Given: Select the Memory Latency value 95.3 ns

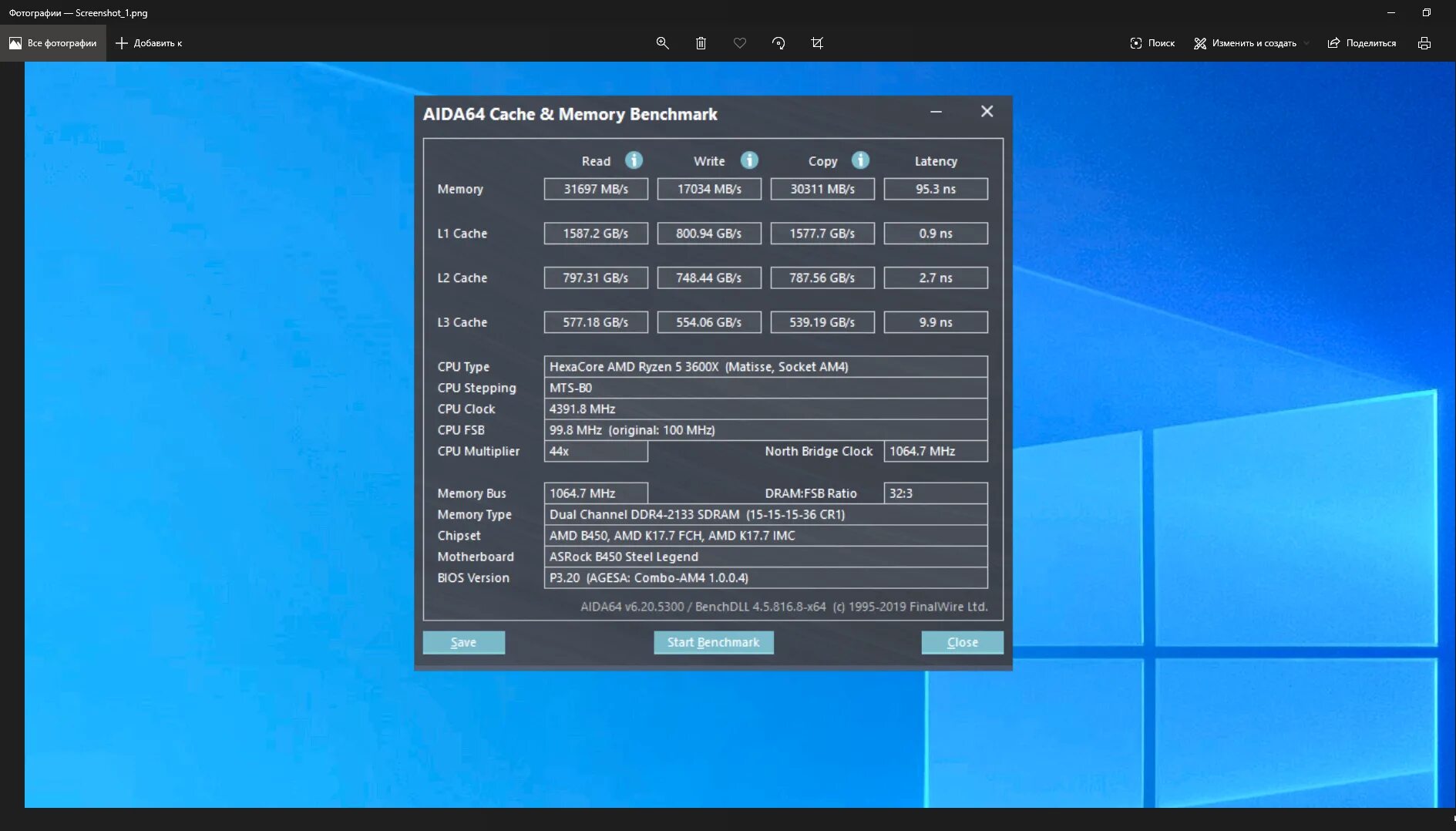Looking at the screenshot, I should pos(936,189).
